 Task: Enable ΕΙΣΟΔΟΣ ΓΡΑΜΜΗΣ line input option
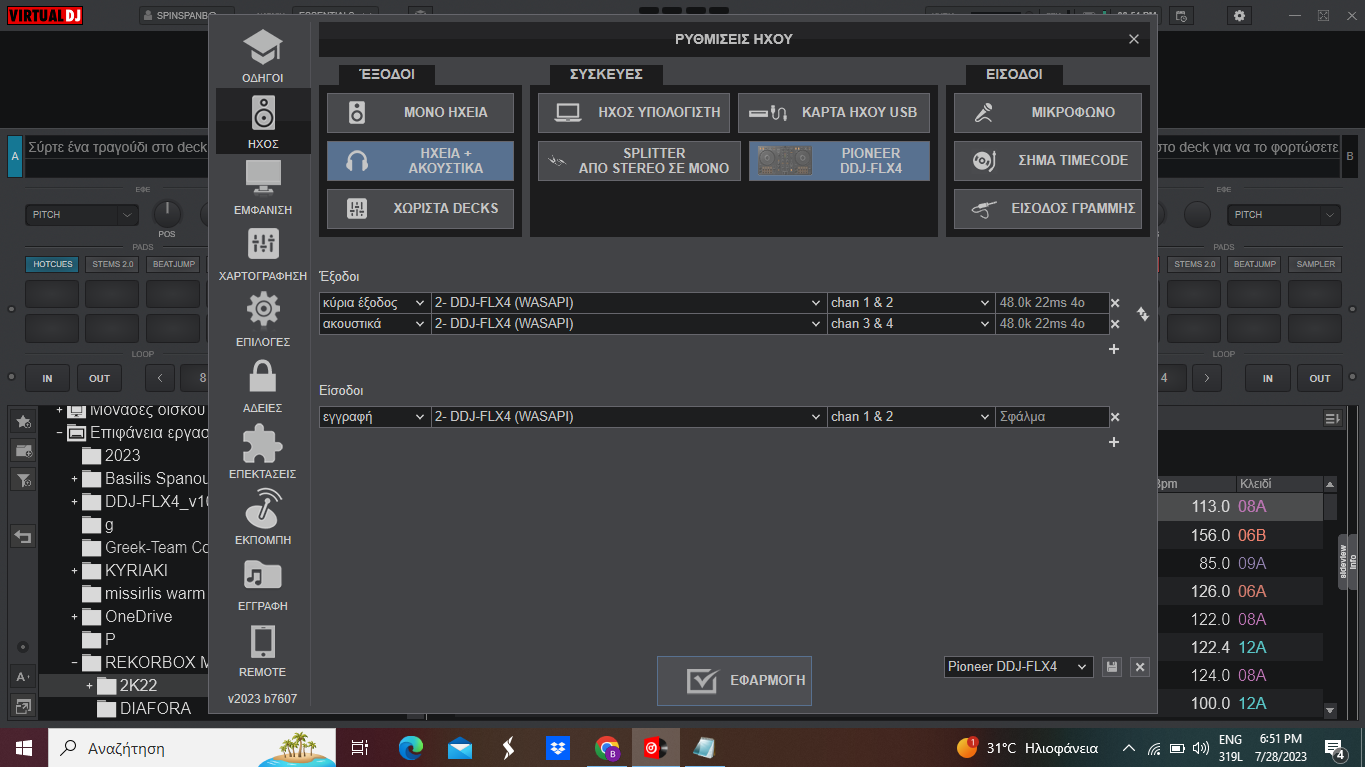[x=1047, y=208]
